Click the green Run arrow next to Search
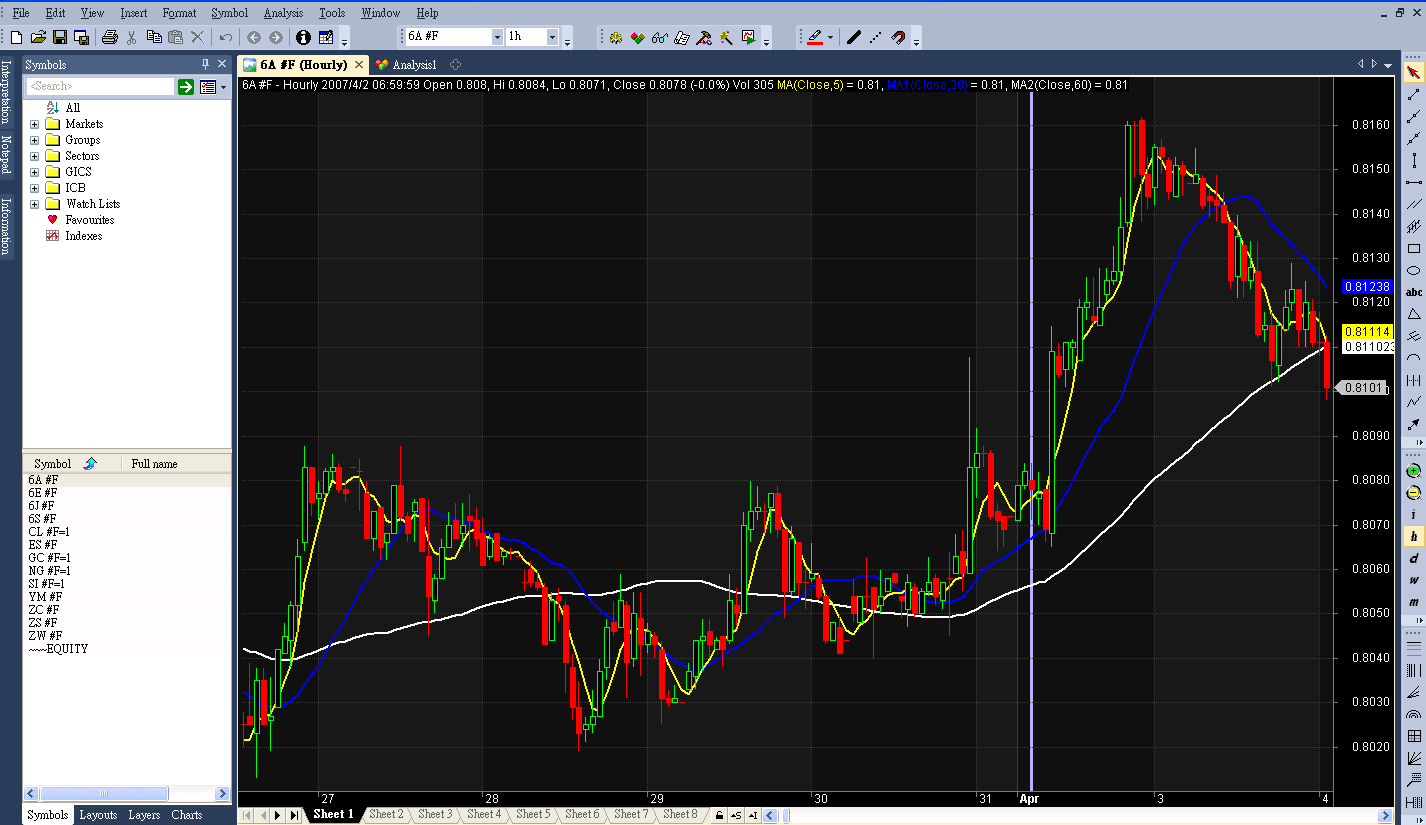This screenshot has width=1426, height=825. [x=186, y=87]
